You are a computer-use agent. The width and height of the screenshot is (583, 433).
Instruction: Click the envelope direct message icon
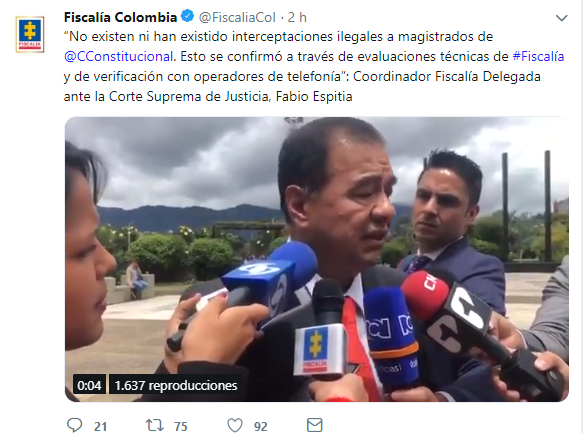coord(315,425)
